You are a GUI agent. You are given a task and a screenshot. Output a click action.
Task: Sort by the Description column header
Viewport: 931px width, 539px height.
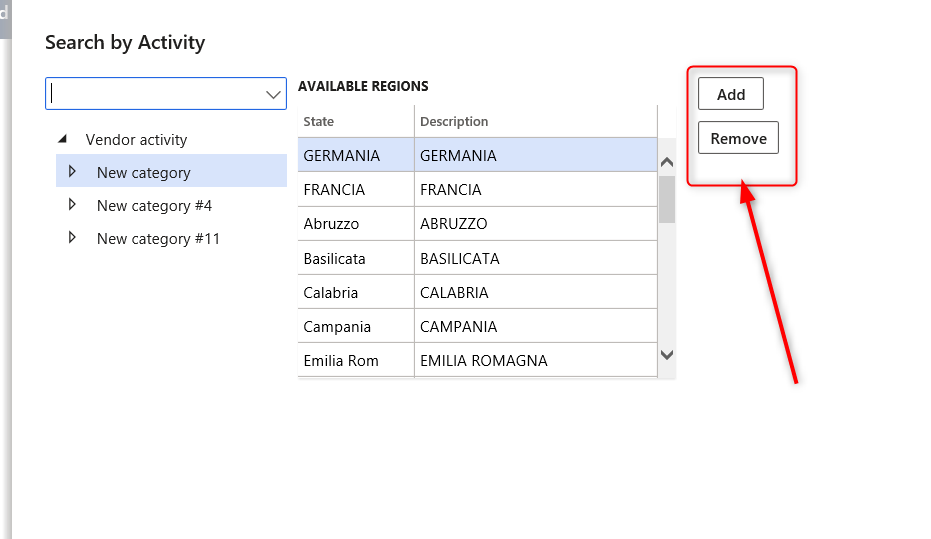(x=454, y=121)
